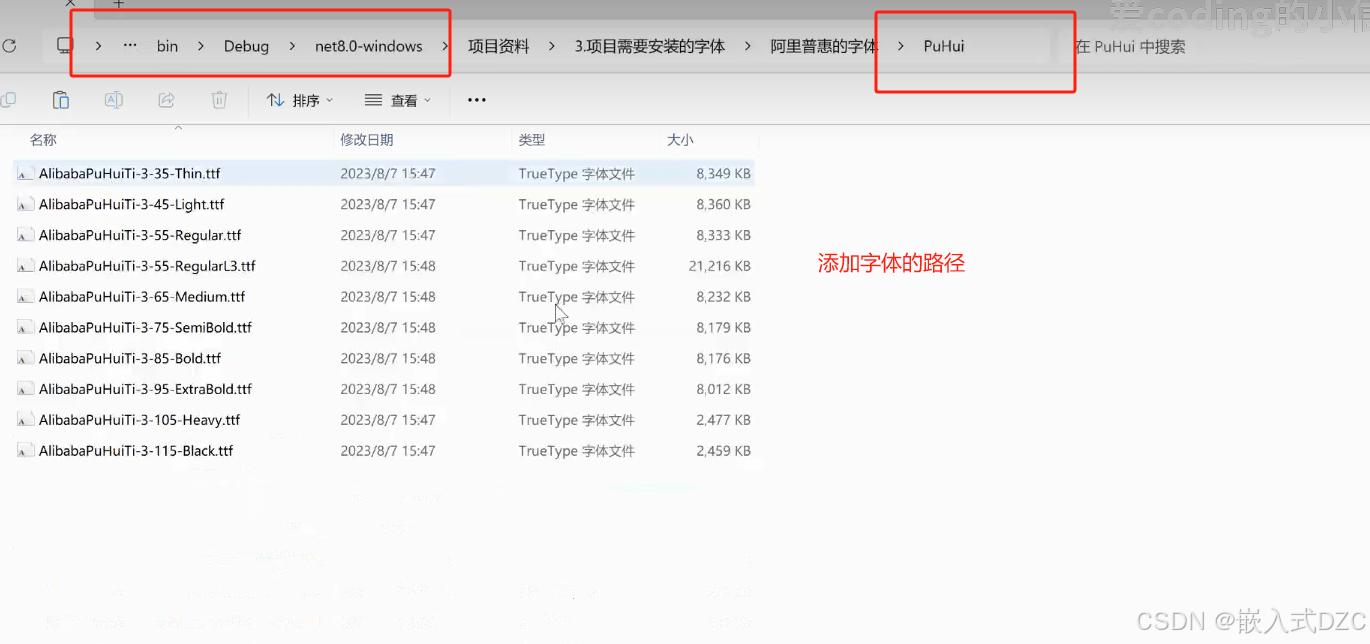1370x644 pixels.
Task: Click the 2,477 KB size cell
Action: click(724, 420)
